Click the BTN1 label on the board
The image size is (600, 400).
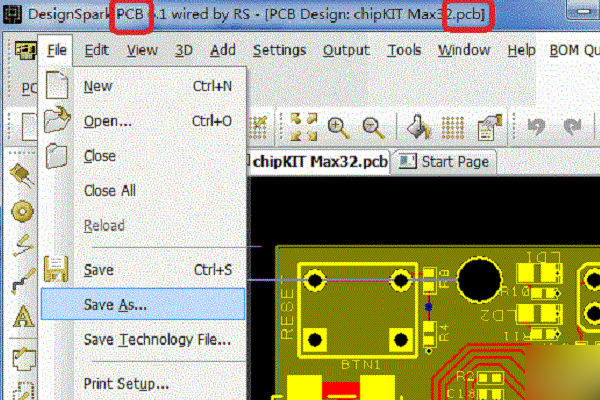[360, 365]
